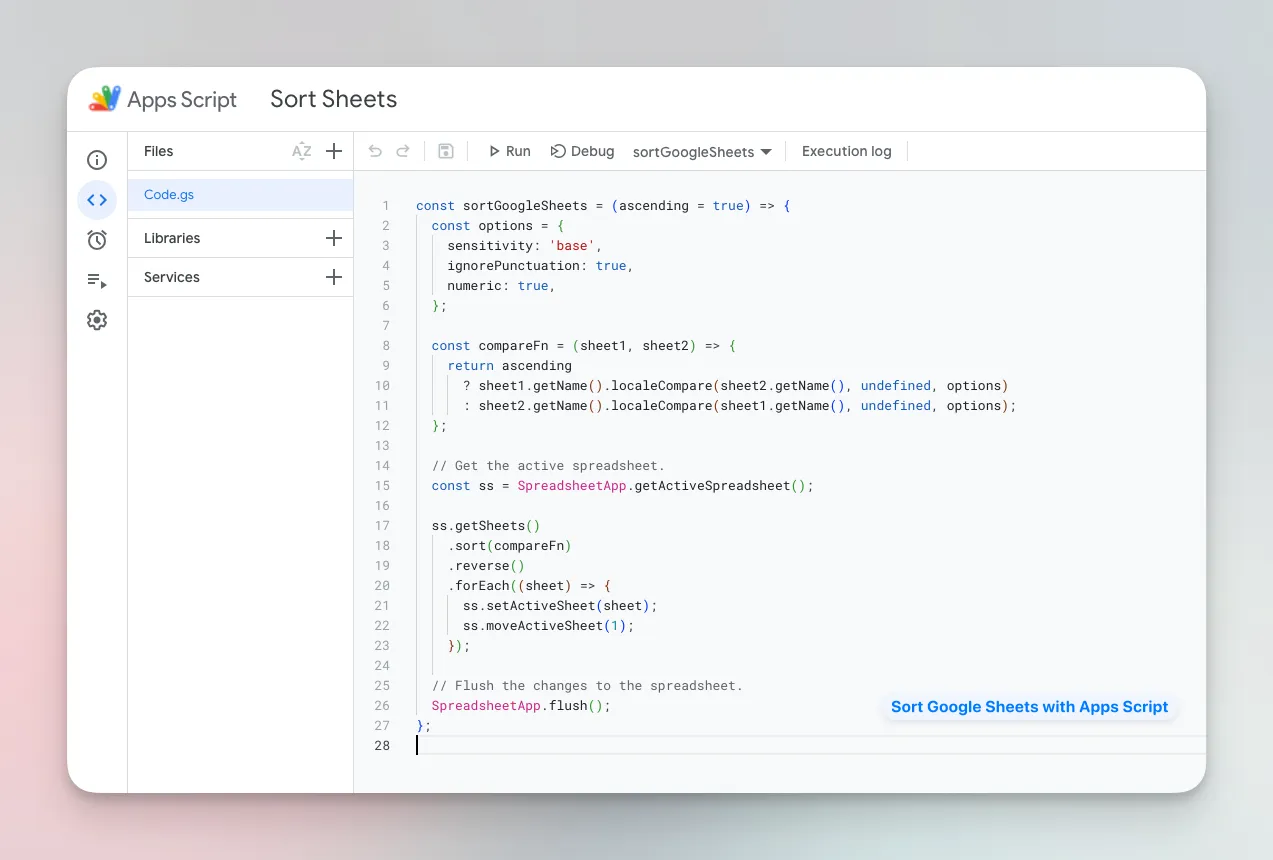Image resolution: width=1273 pixels, height=860 pixels.
Task: Start a Debug session
Action: [582, 151]
